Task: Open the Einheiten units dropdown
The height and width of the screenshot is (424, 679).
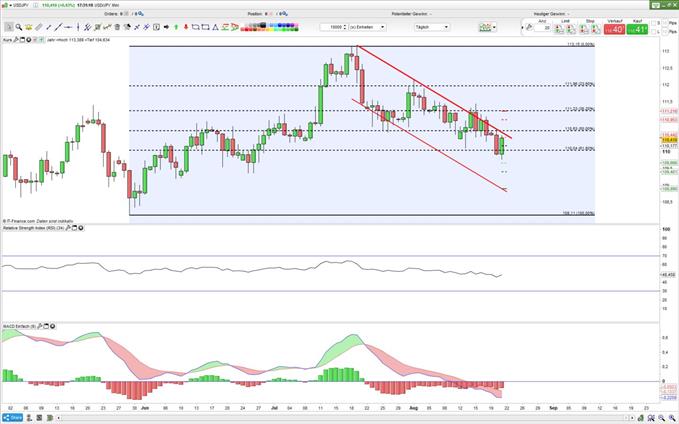Action: click(x=368, y=27)
